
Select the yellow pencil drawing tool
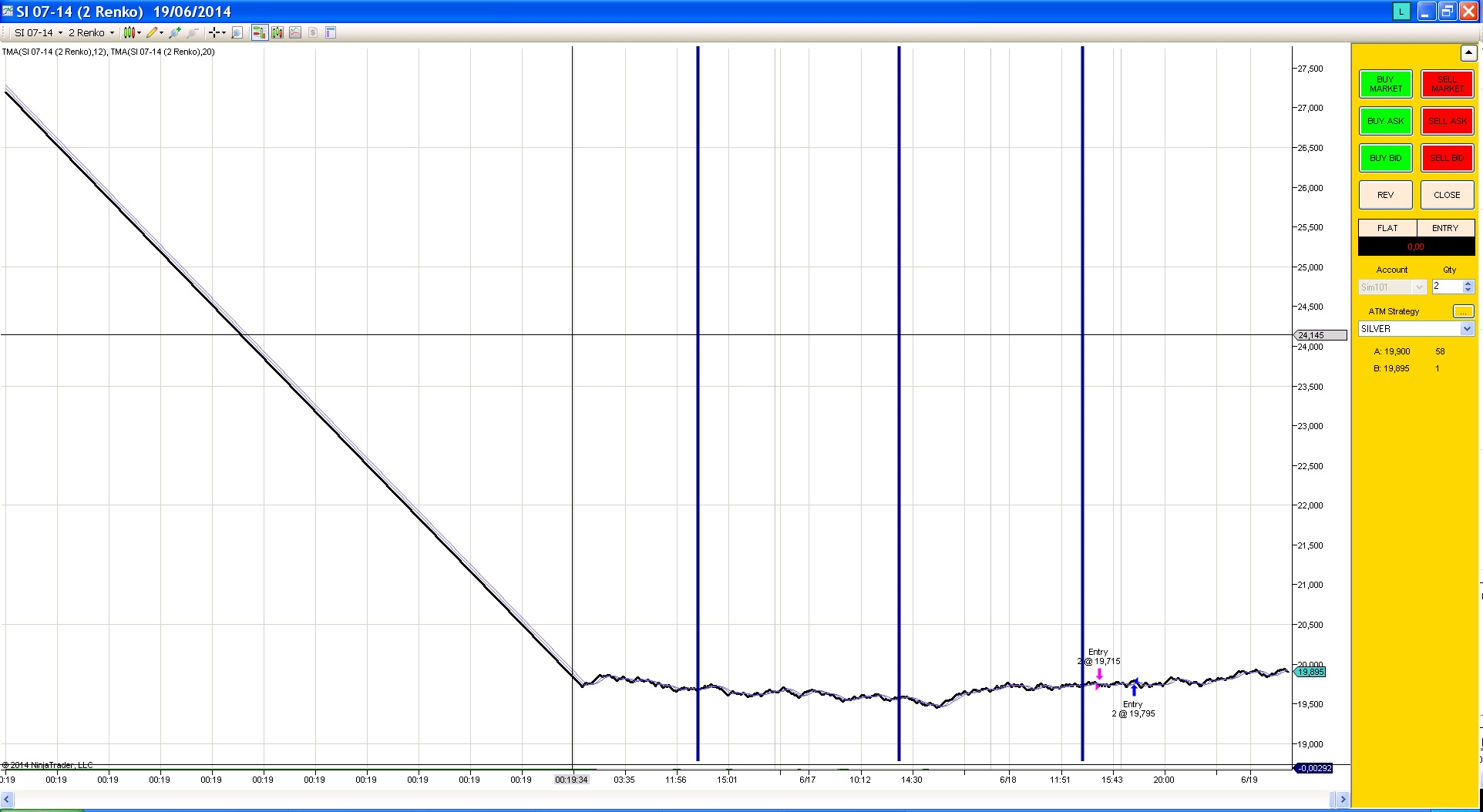[x=152, y=32]
